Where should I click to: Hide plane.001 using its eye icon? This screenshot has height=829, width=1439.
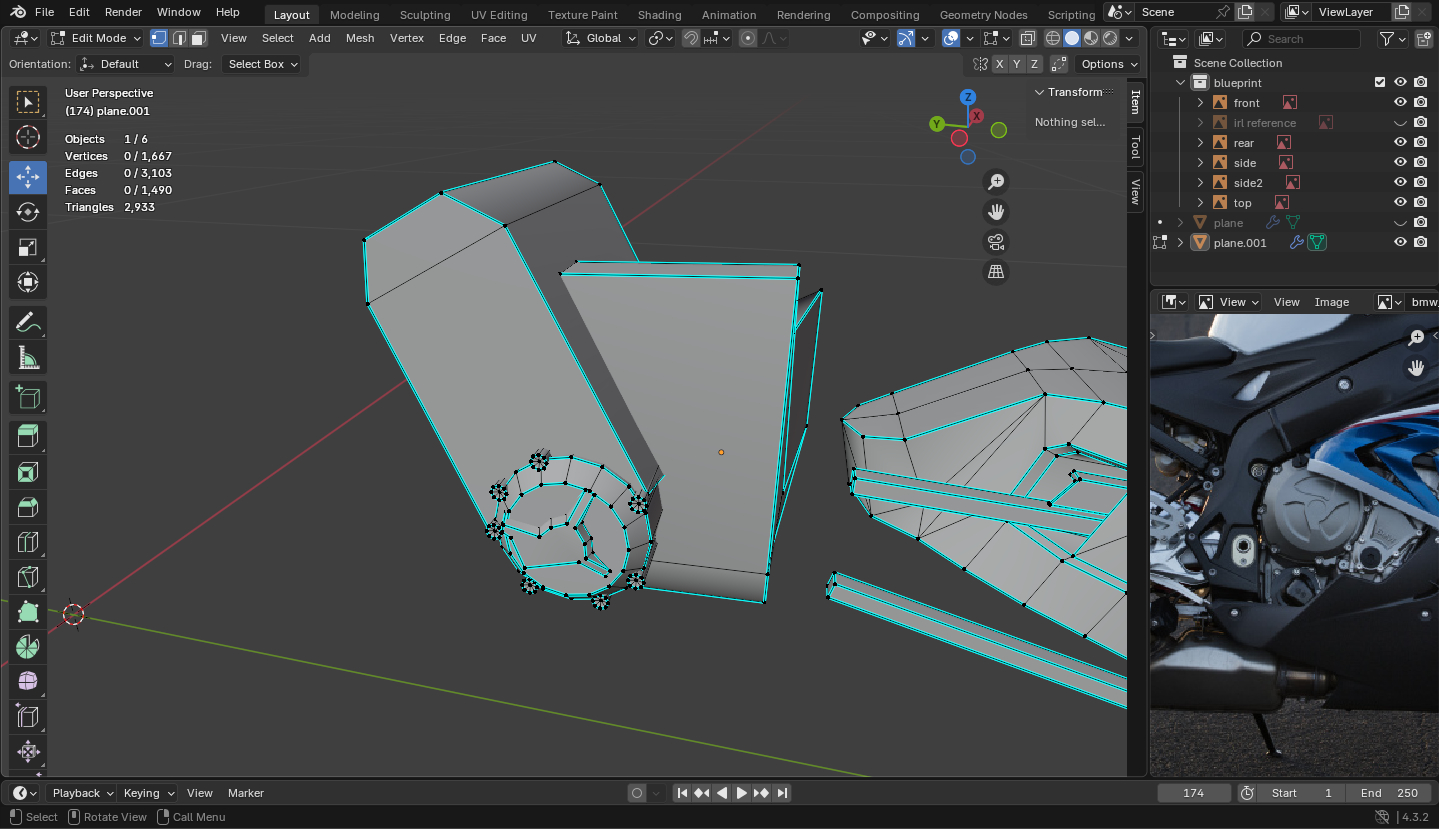pos(1400,243)
